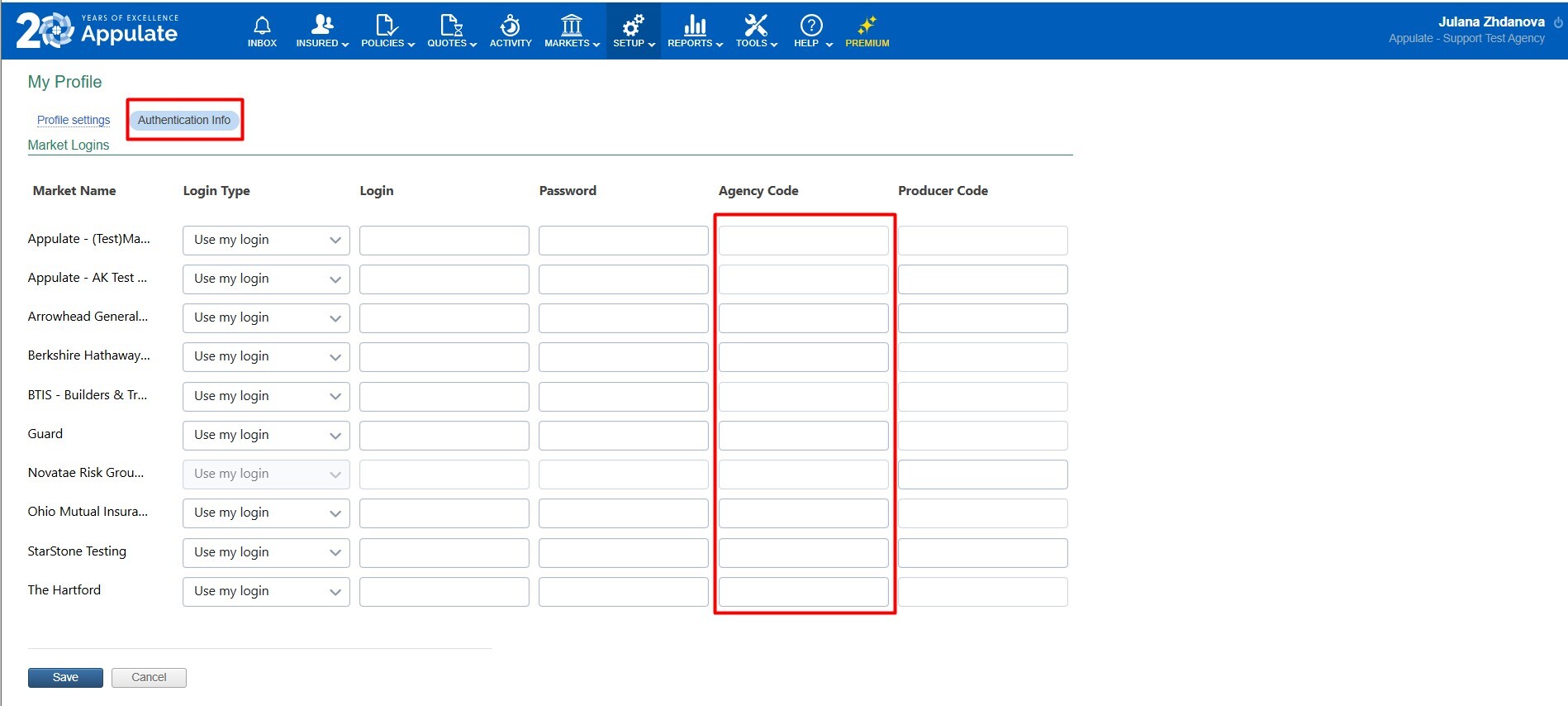Click the Tools wrench icon
This screenshot has height=706, width=1568.
[x=756, y=26]
